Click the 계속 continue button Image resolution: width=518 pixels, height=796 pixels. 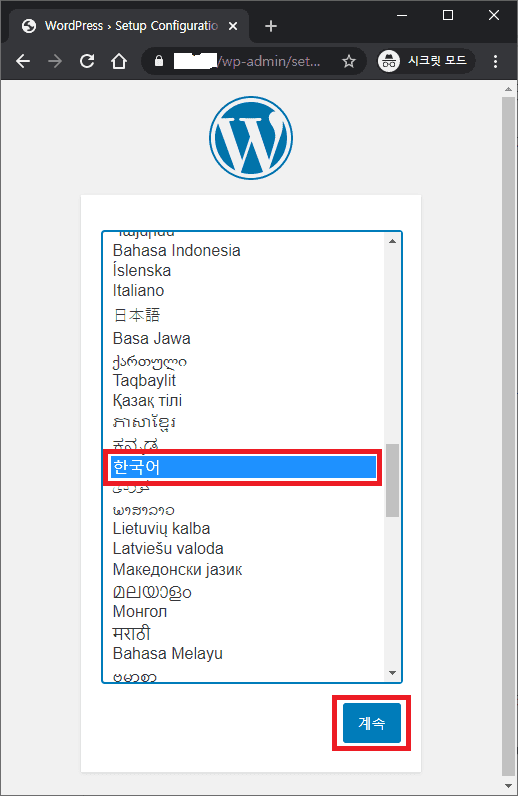(372, 723)
